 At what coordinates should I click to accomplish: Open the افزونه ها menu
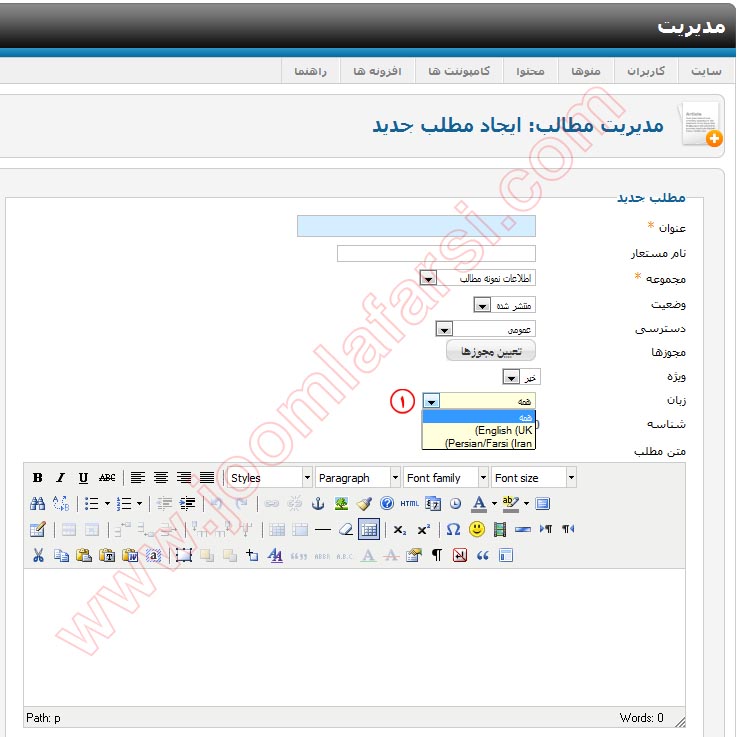click(377, 71)
